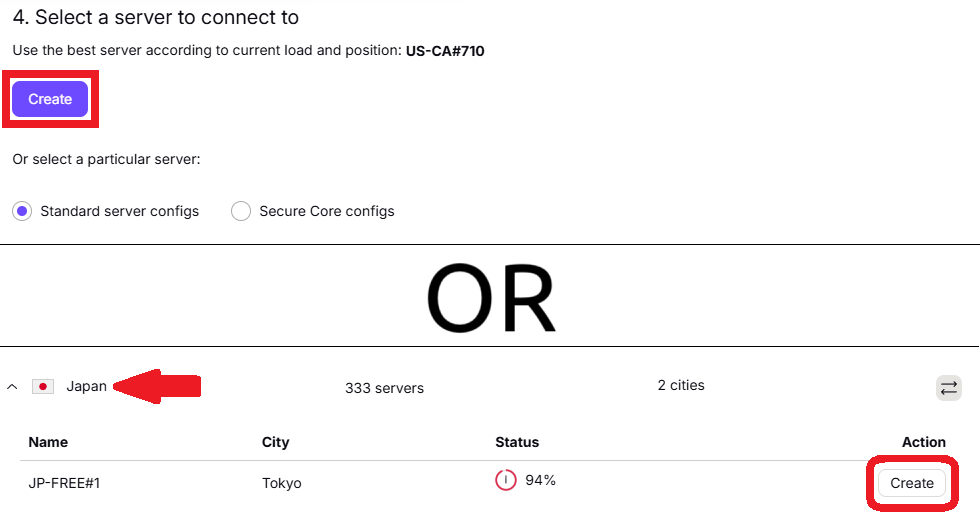Click Create for JP-FREE#1 server

(x=911, y=483)
